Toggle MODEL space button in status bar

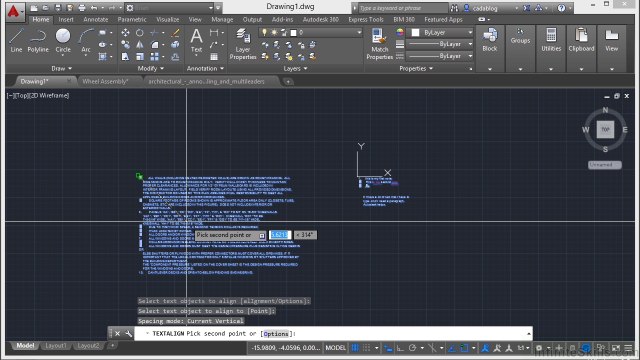tap(336, 348)
